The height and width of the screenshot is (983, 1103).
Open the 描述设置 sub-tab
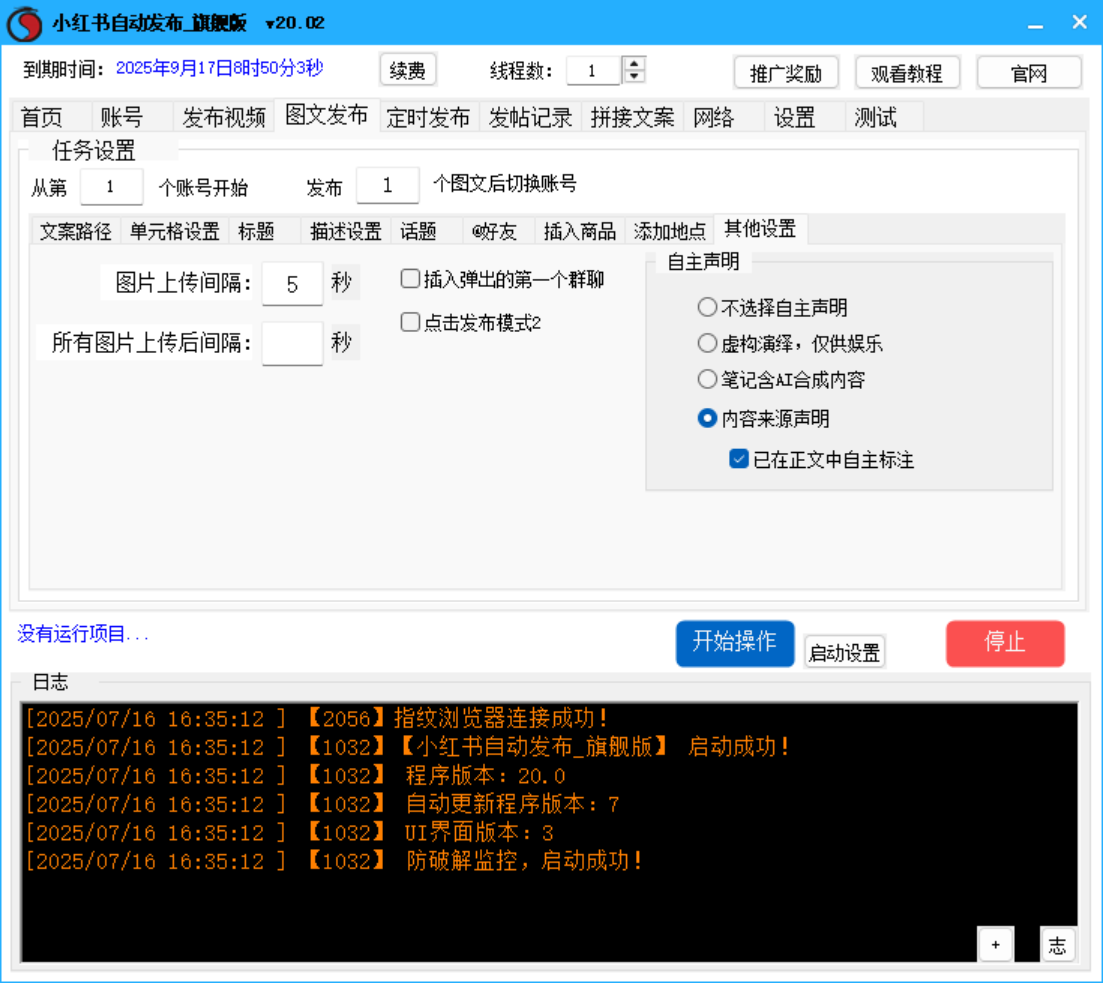(345, 232)
